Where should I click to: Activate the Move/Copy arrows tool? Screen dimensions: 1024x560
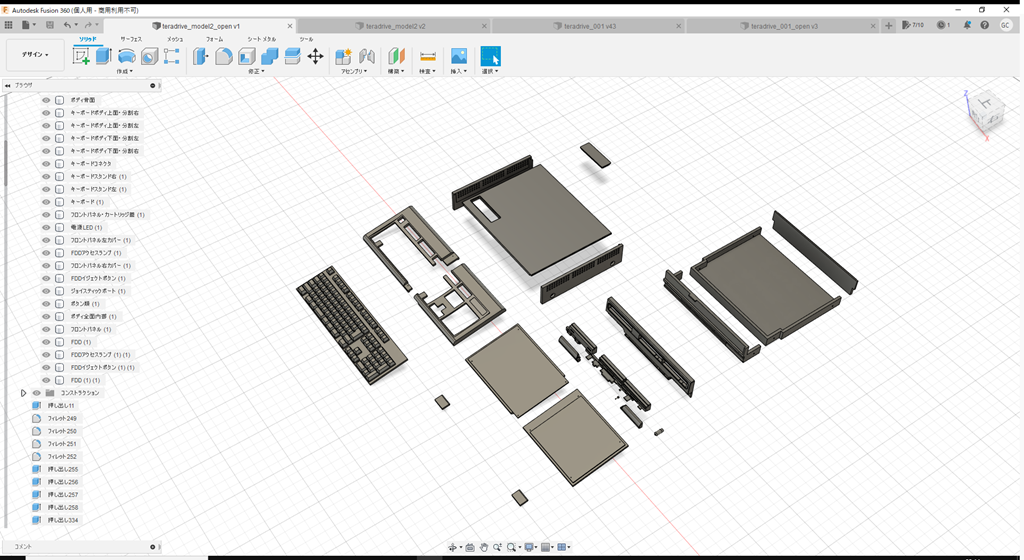point(315,57)
